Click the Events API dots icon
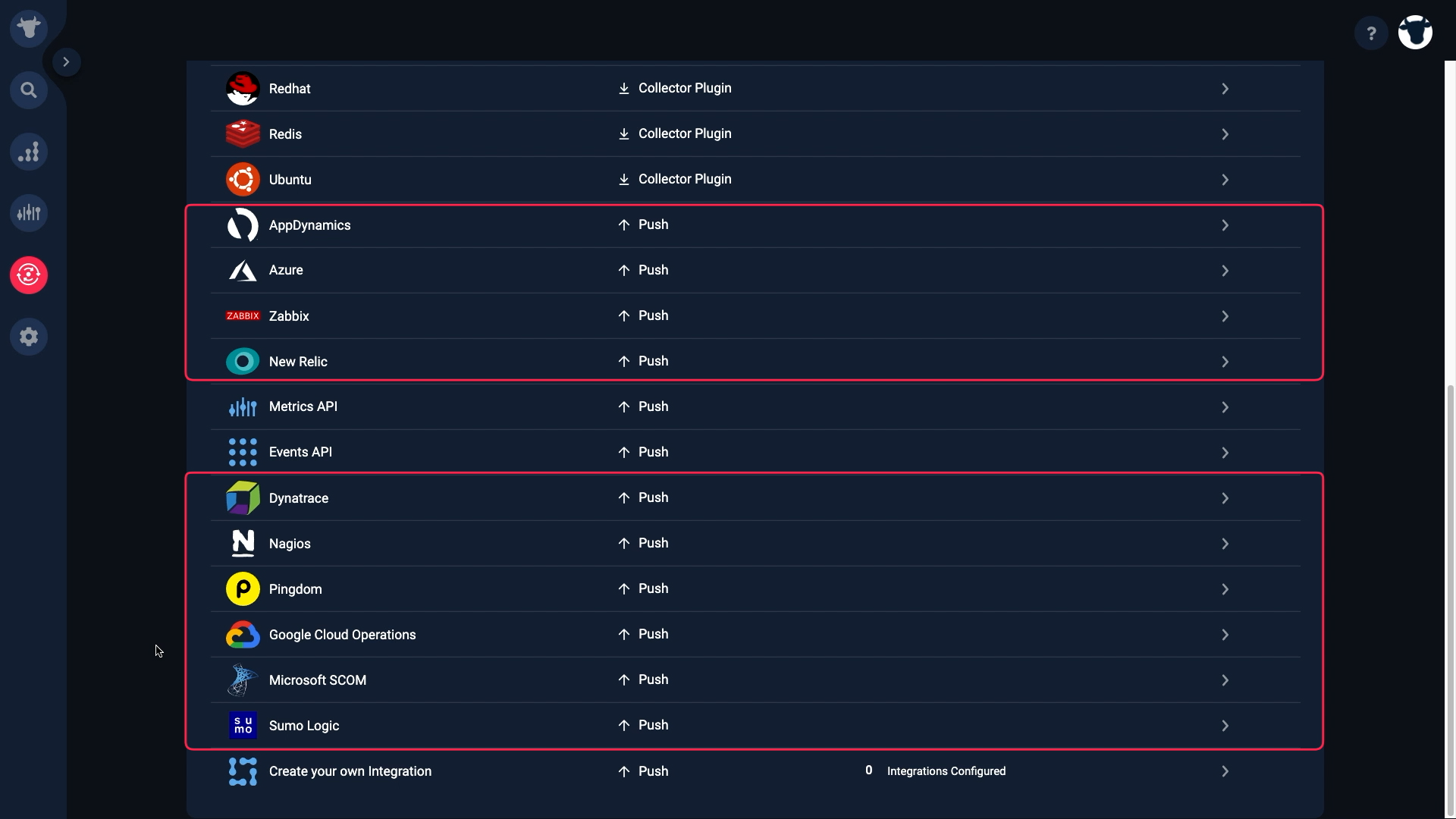The image size is (1456, 819). [x=243, y=453]
